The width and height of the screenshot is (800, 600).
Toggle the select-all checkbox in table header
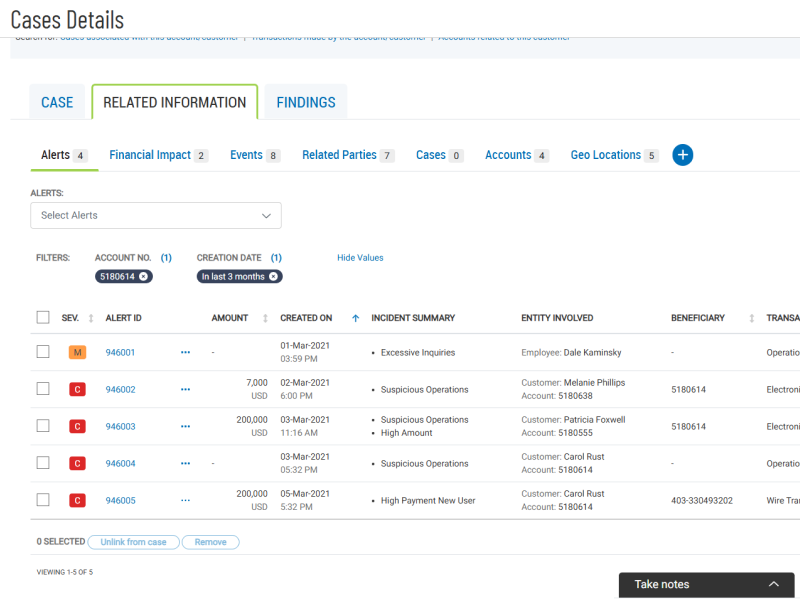43,317
